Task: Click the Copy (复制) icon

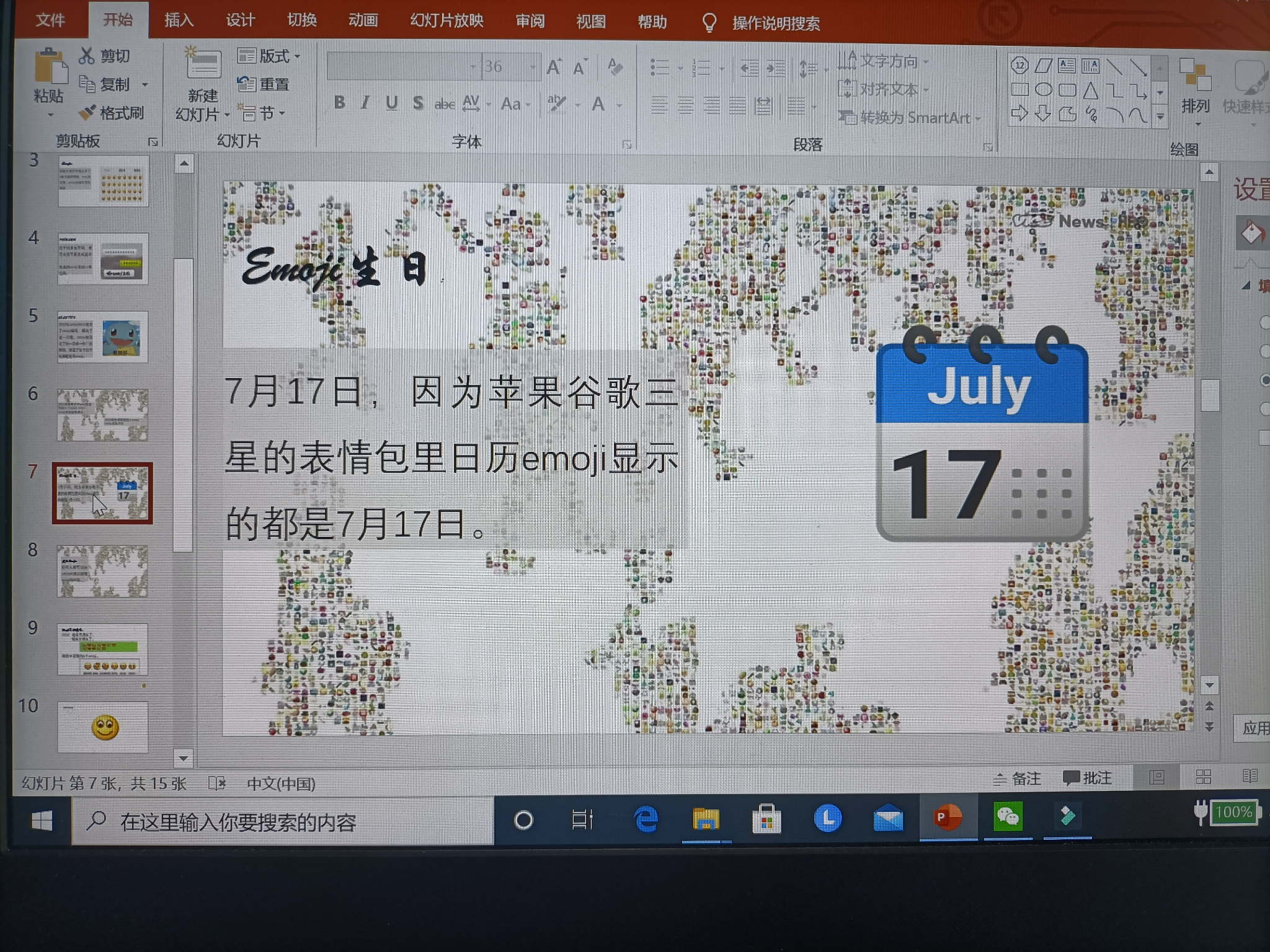Action: click(87, 84)
